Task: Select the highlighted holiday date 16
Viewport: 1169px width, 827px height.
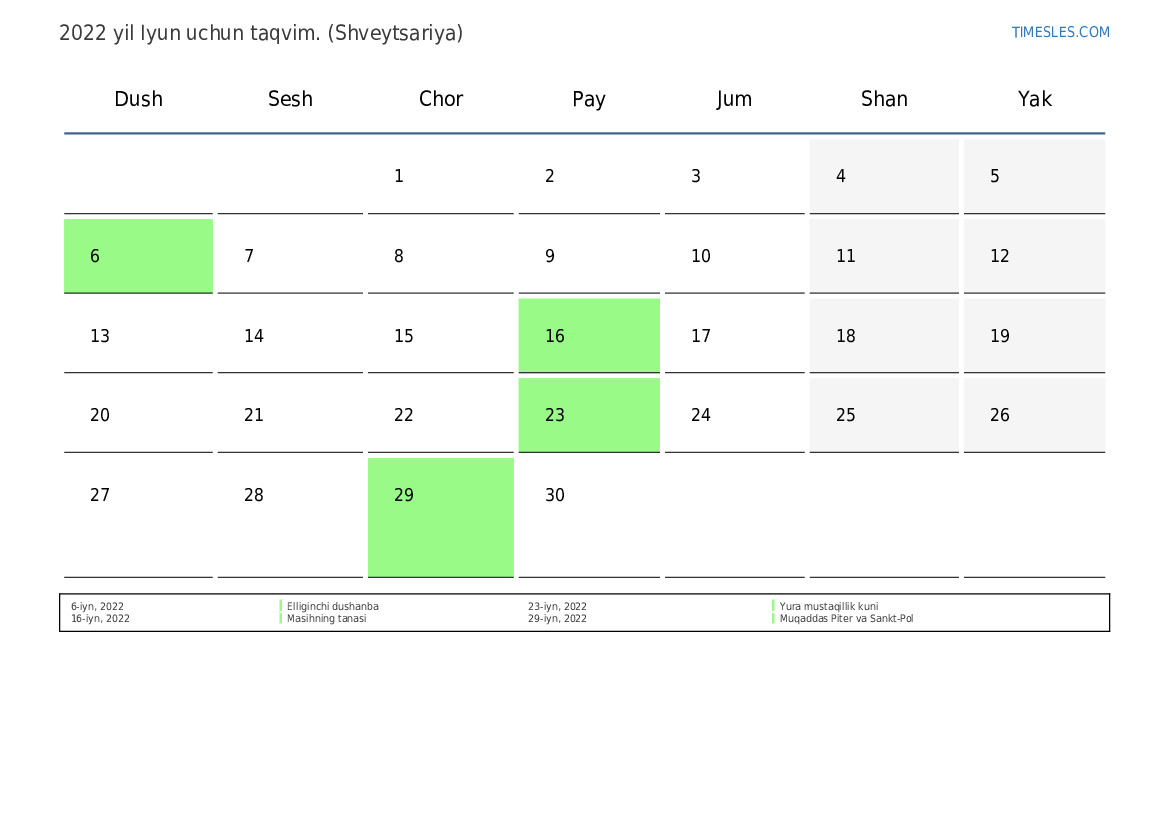Action: 588,336
